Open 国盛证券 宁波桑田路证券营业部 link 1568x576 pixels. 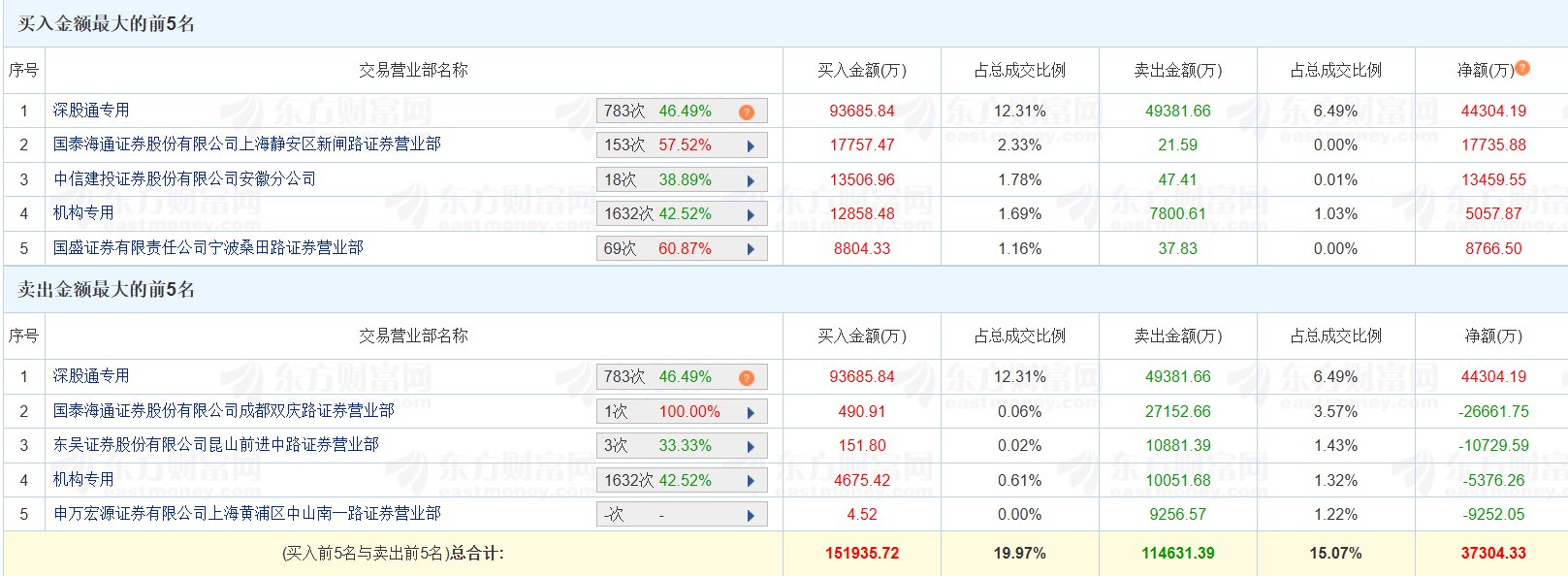(208, 248)
